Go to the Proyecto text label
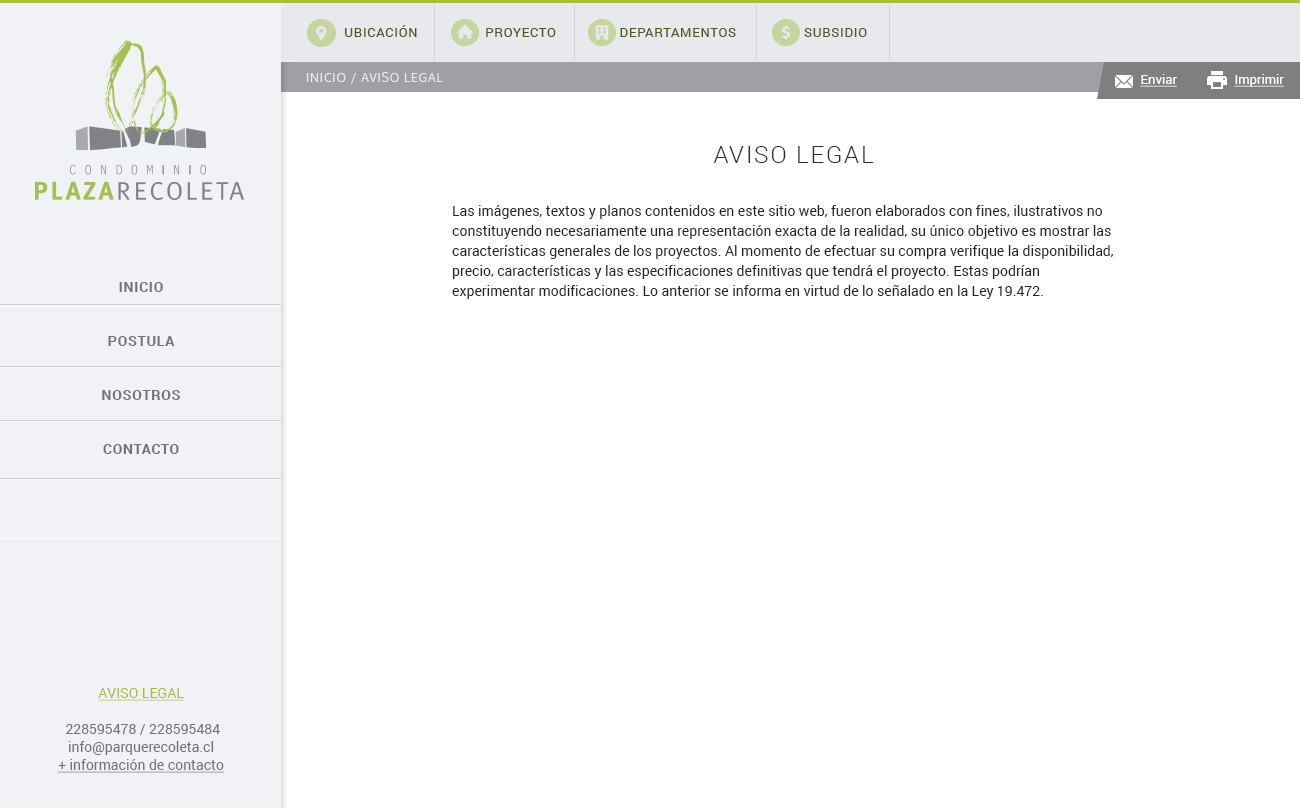 [520, 33]
